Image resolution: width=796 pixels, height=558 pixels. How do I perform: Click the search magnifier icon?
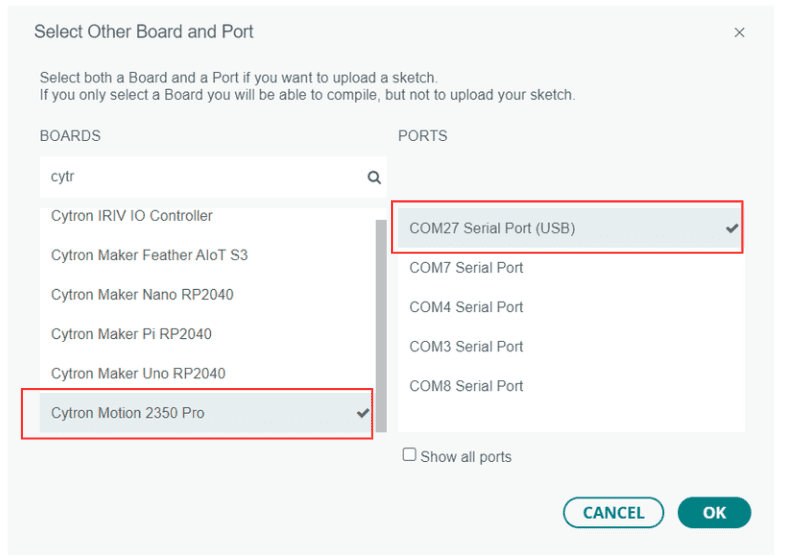pyautogui.click(x=374, y=177)
